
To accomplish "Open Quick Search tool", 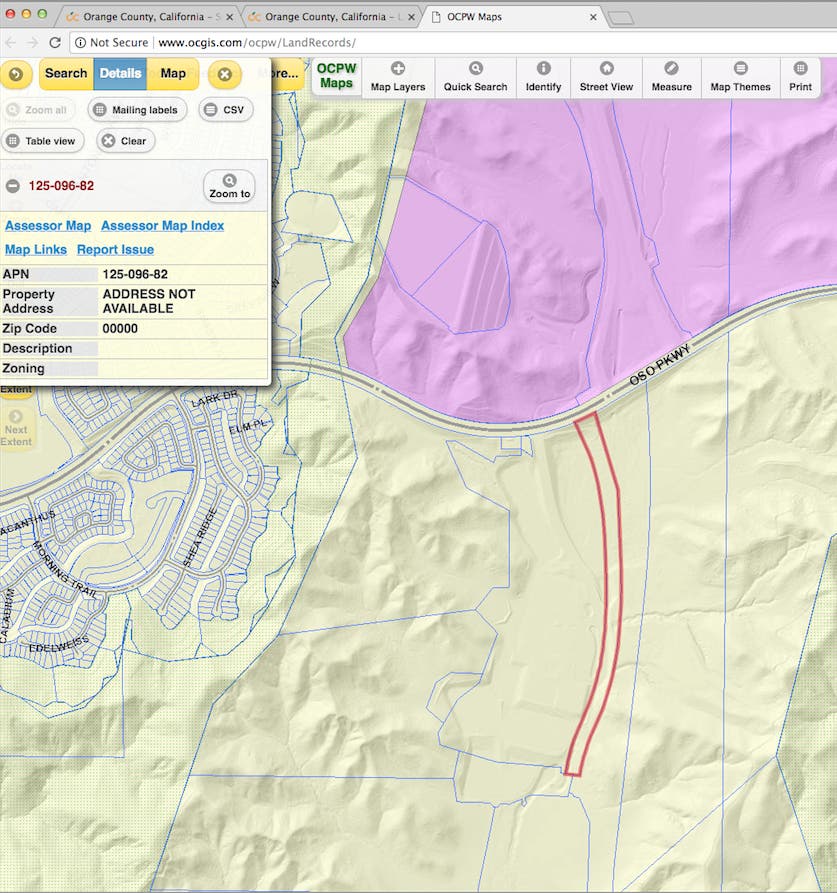I will click(x=475, y=77).
